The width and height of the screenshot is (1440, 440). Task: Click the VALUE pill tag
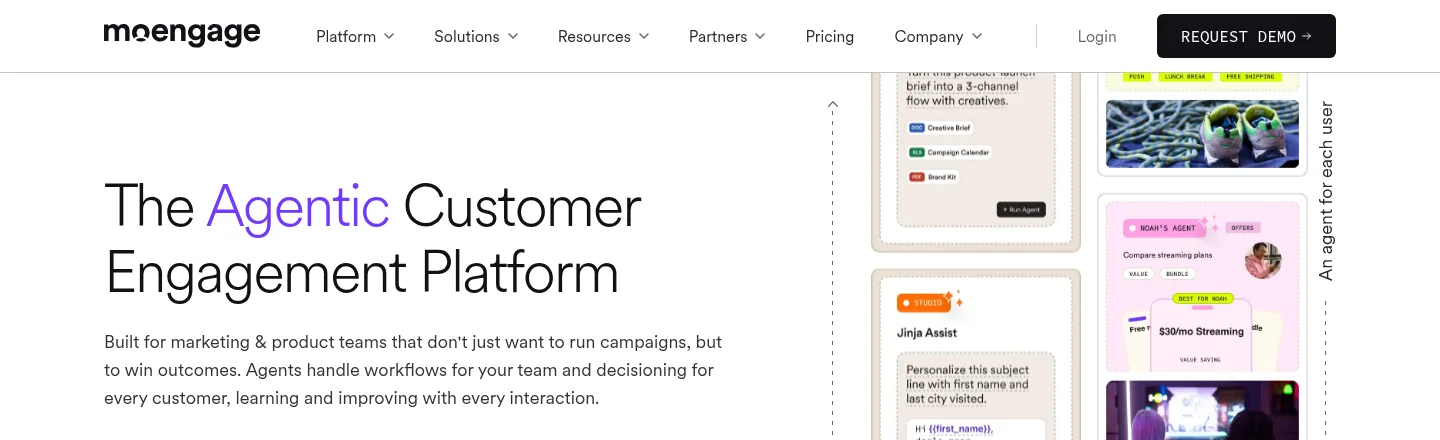(1139, 273)
